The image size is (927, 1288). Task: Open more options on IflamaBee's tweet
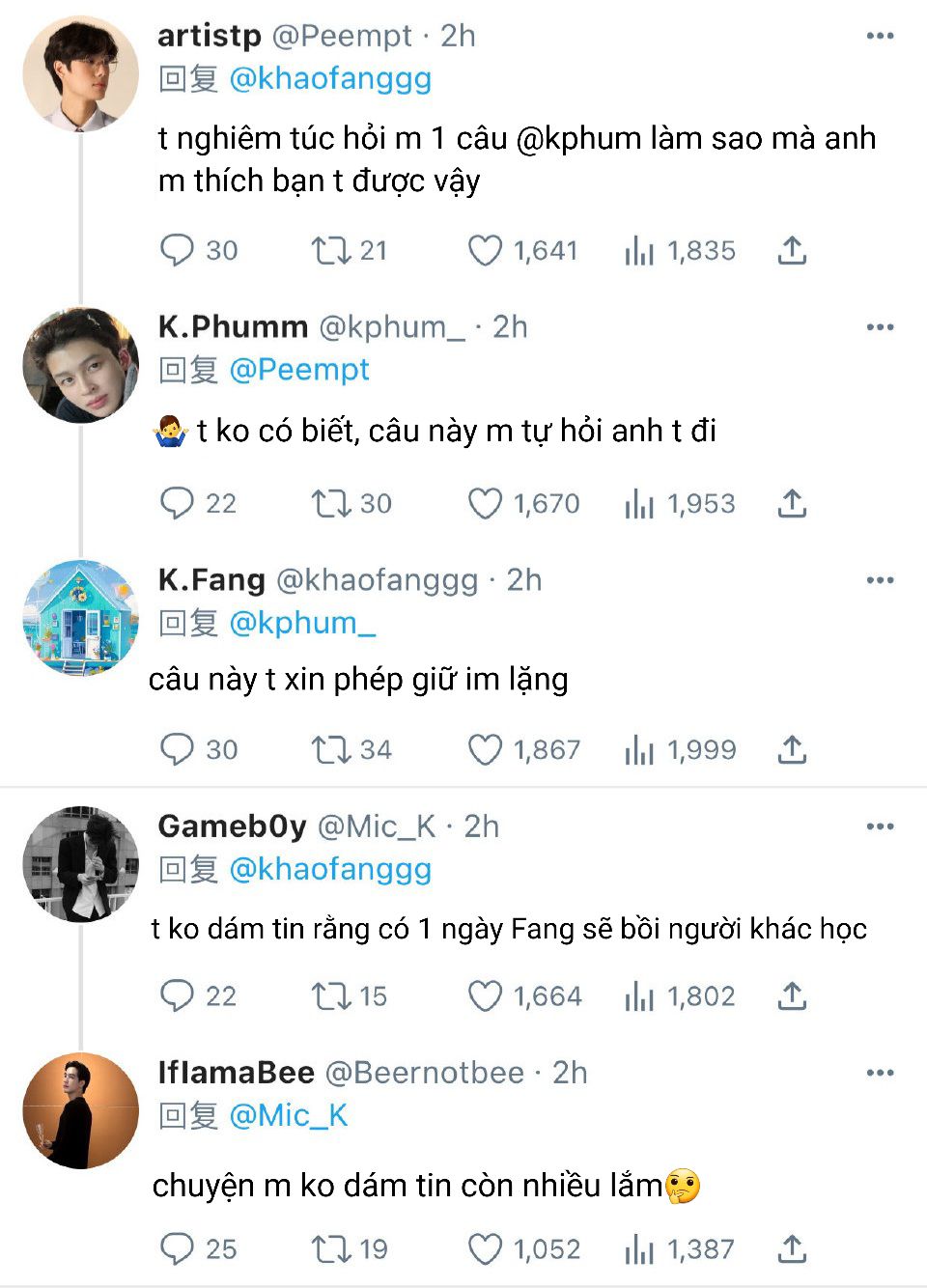click(880, 1073)
